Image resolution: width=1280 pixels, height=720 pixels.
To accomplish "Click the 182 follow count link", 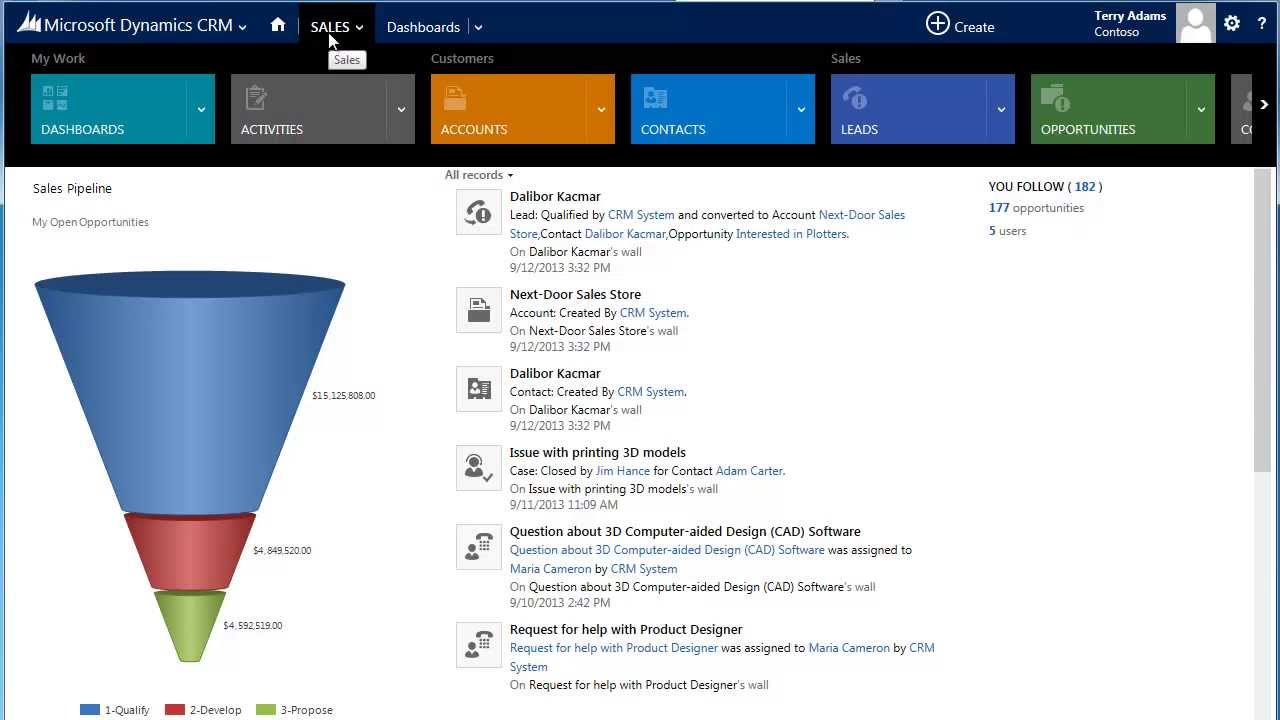I will coord(1085,187).
